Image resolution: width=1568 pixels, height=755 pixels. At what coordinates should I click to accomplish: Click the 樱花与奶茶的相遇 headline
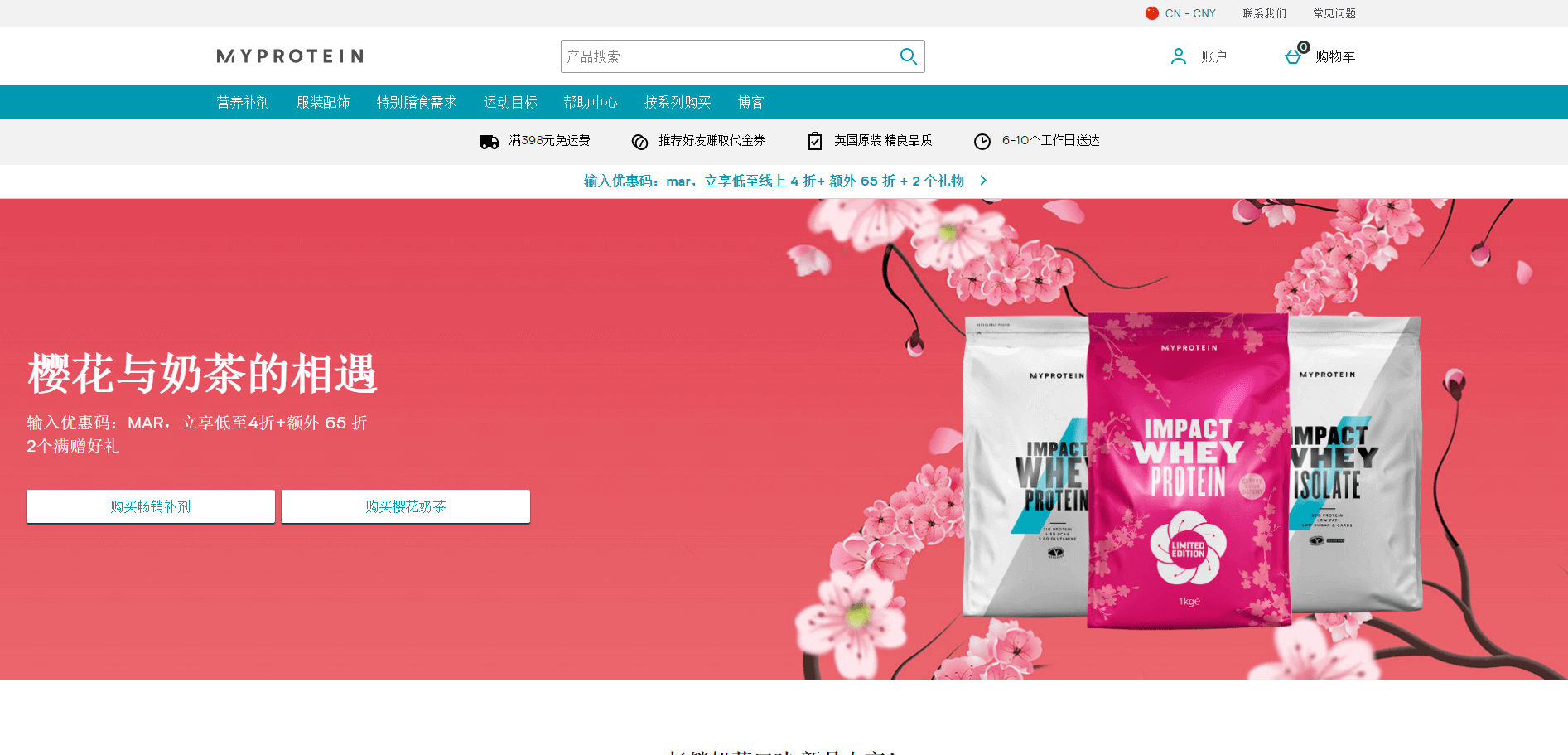[x=203, y=374]
